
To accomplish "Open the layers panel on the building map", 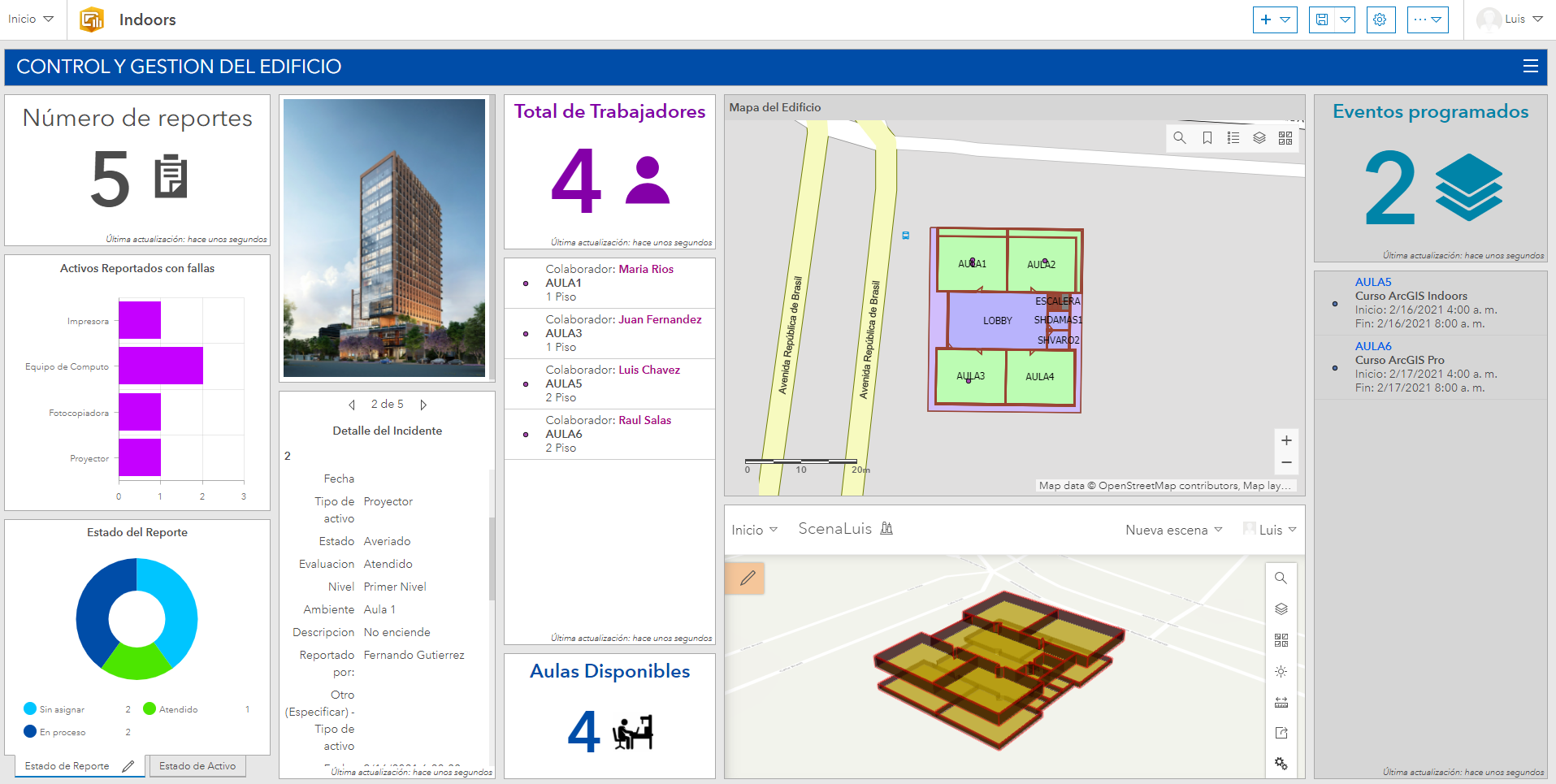I will click(x=1259, y=138).
